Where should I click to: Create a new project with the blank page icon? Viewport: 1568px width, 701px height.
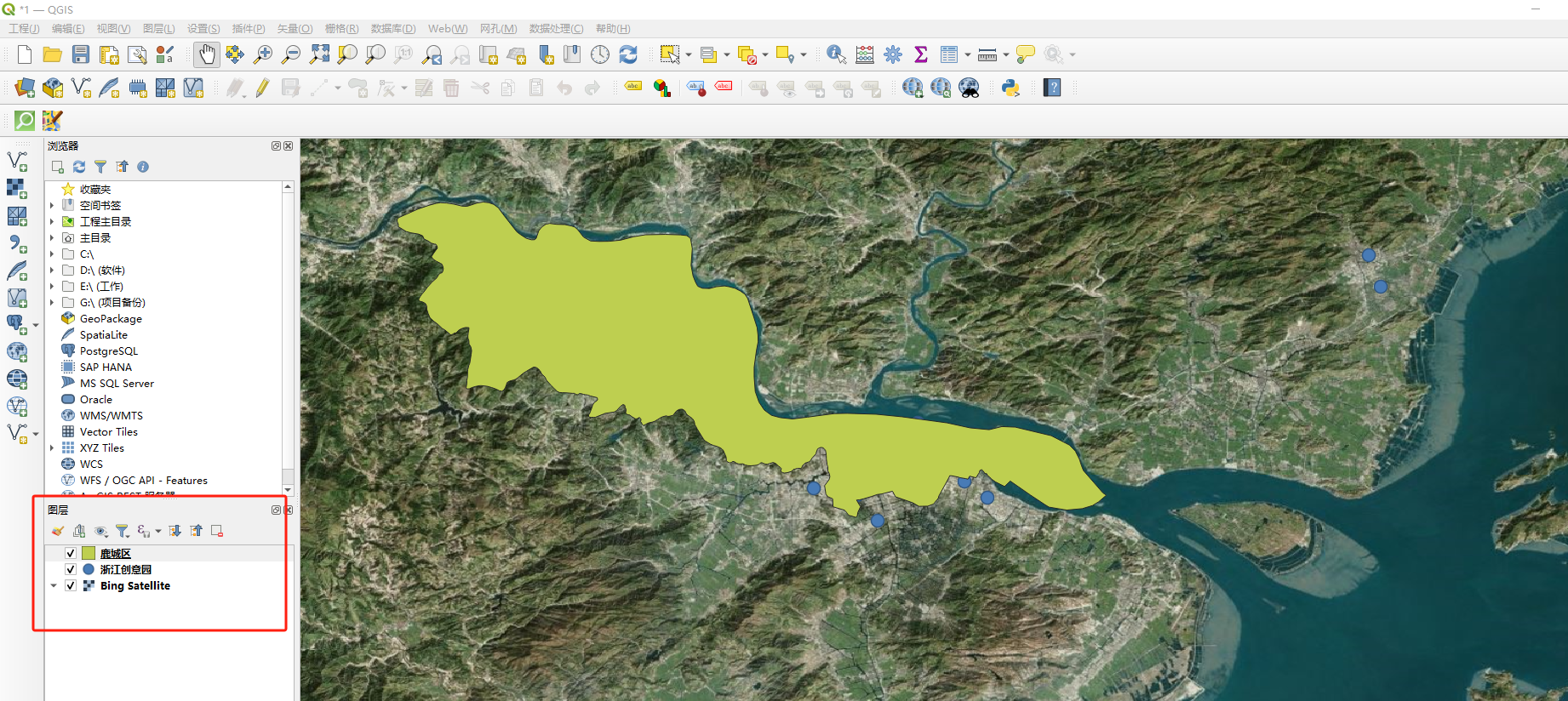point(25,54)
